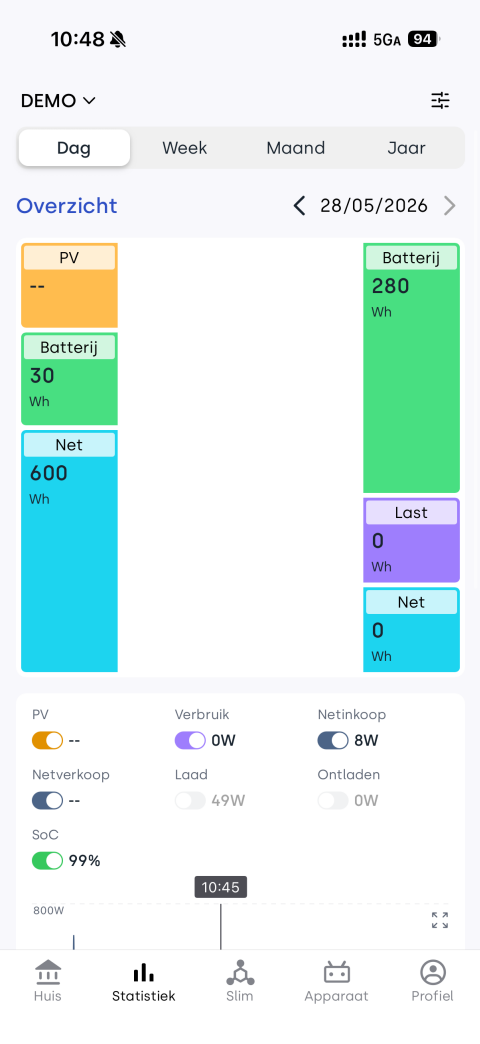This screenshot has height=1044, width=480.
Task: Enable the Laad series toggle
Action: pos(190,800)
